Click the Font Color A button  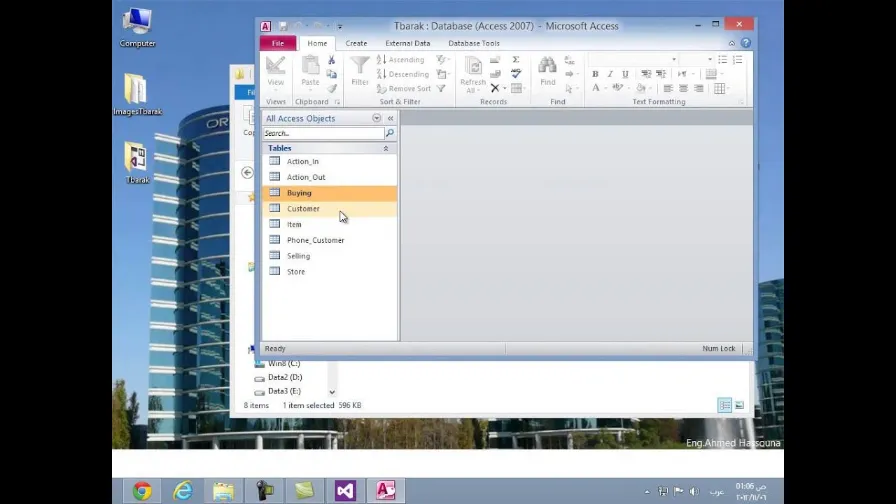[595, 88]
